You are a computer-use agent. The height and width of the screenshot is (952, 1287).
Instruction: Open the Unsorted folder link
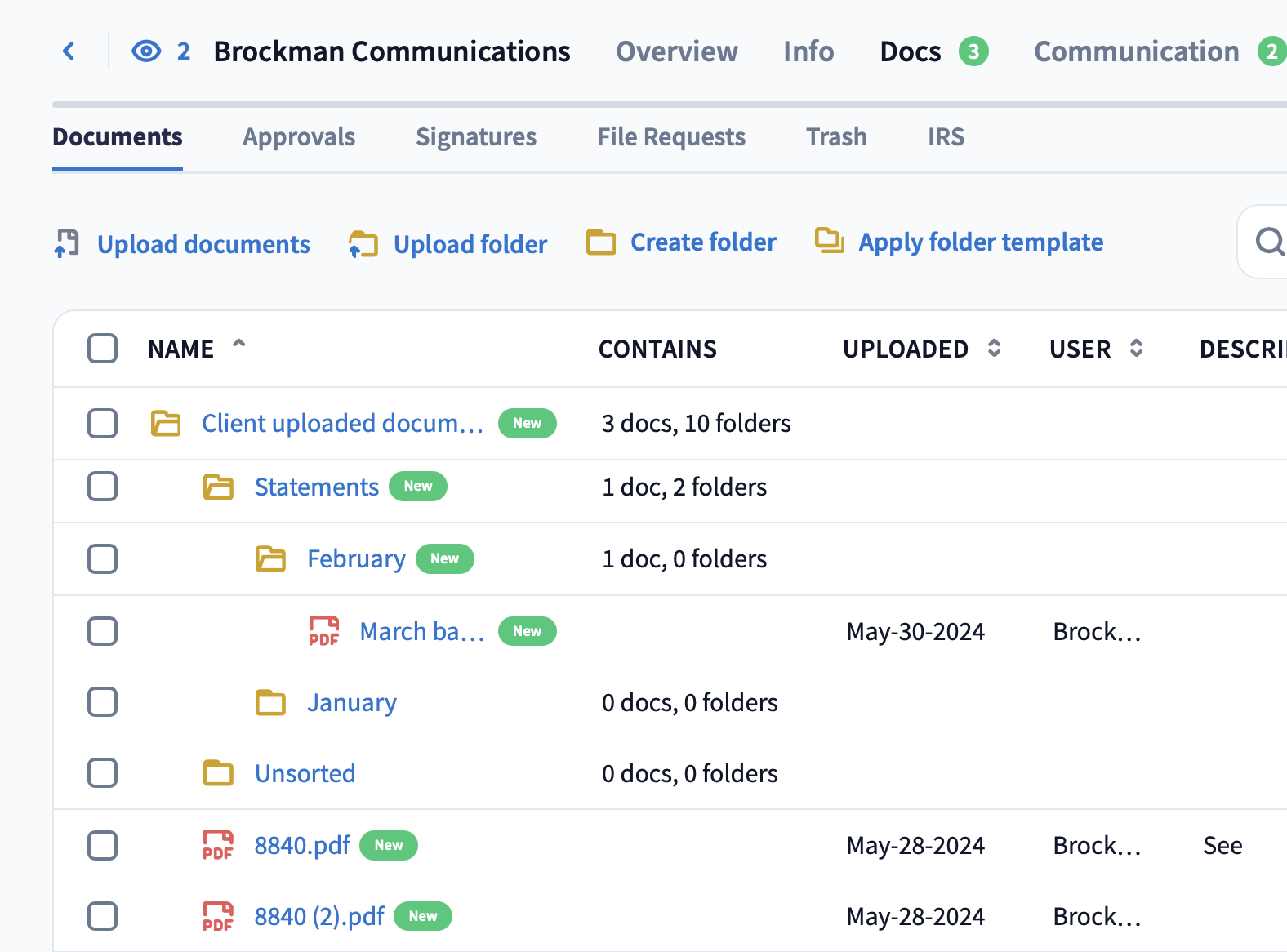305,773
